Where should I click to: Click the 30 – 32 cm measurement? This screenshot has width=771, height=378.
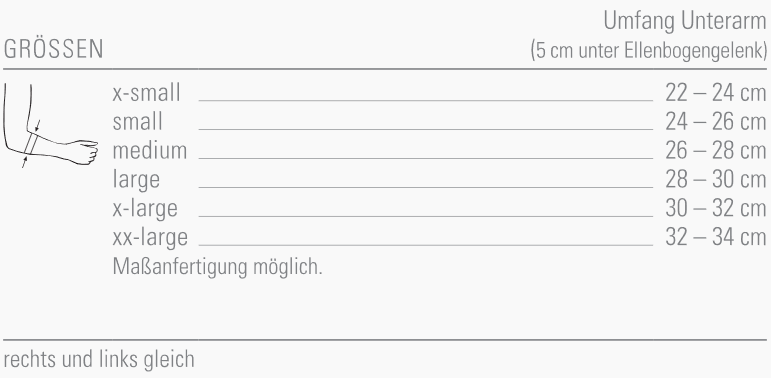tap(715, 208)
